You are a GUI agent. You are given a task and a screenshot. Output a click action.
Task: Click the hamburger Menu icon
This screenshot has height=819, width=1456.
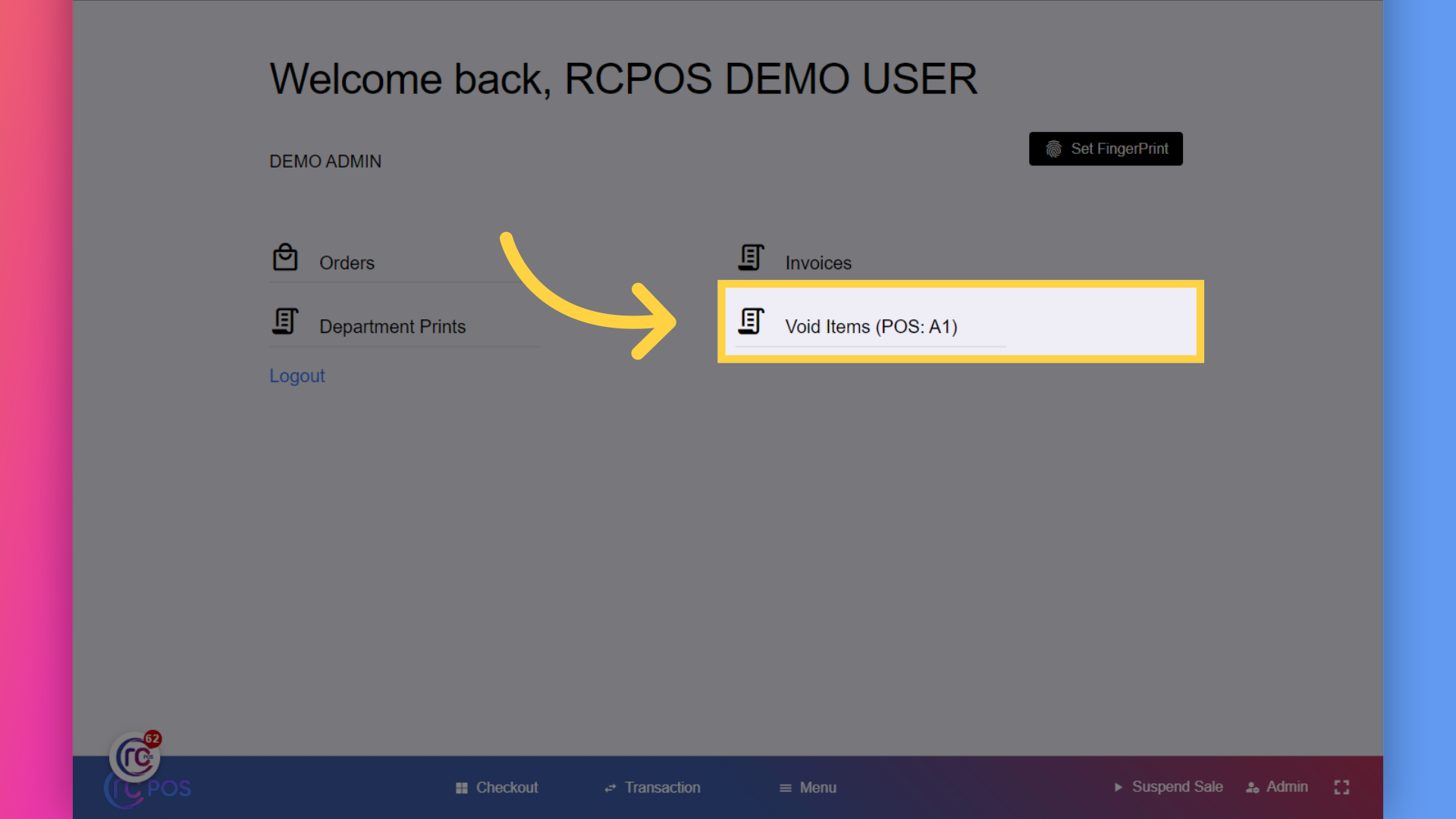(x=786, y=789)
